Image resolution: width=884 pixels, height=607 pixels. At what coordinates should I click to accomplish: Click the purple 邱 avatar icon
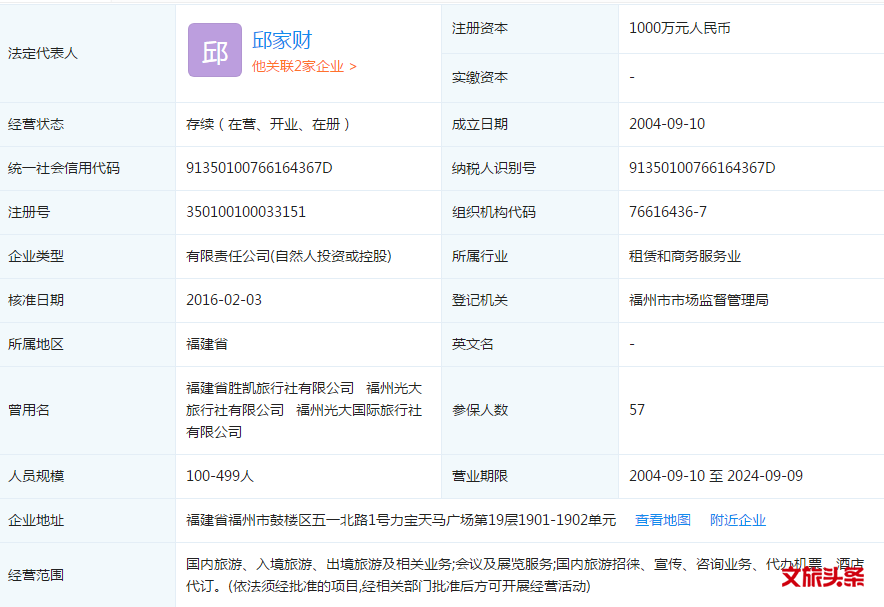215,50
